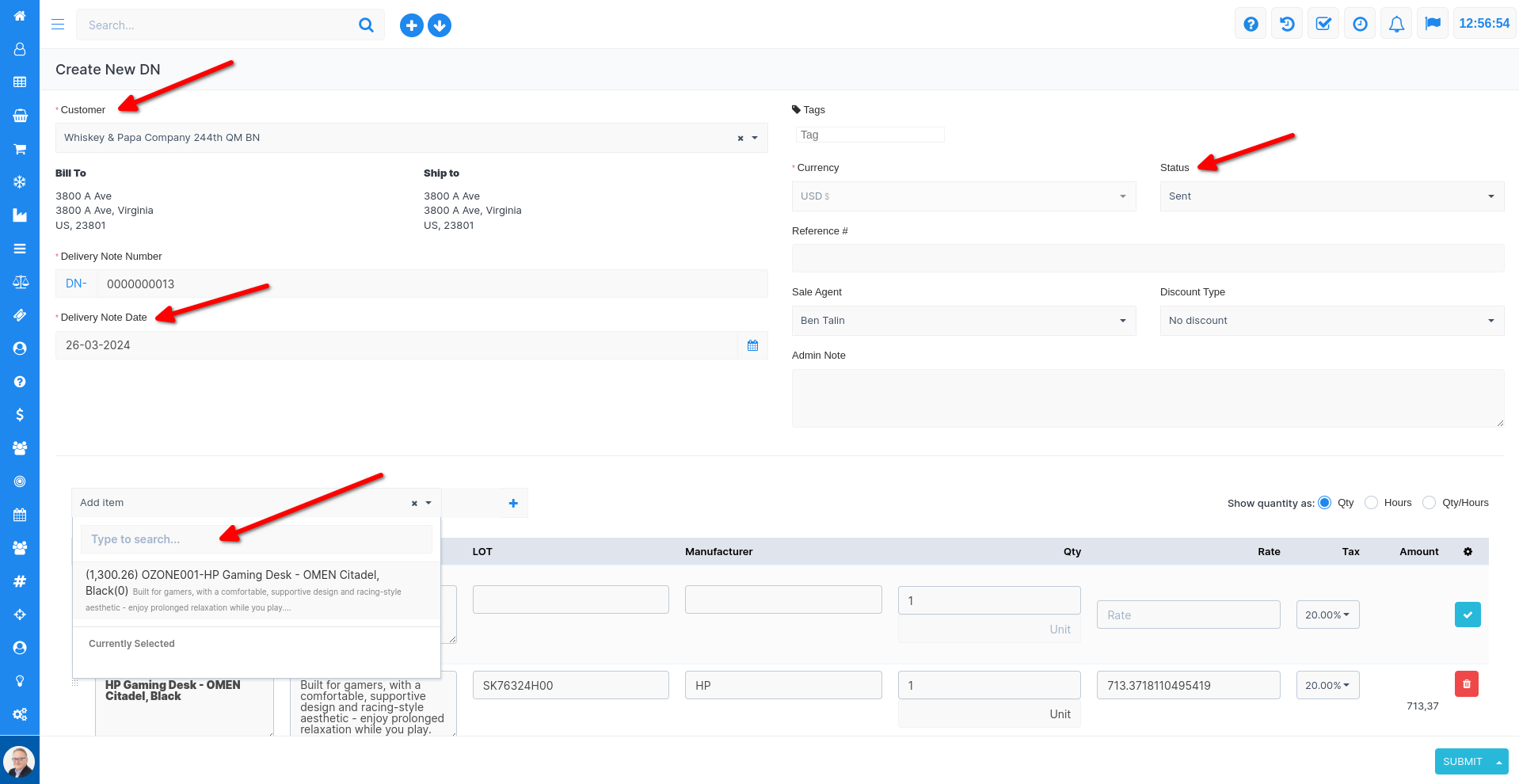Viewport: 1519px width, 784px height.
Task: Click the red trash delete item button
Action: (1466, 684)
